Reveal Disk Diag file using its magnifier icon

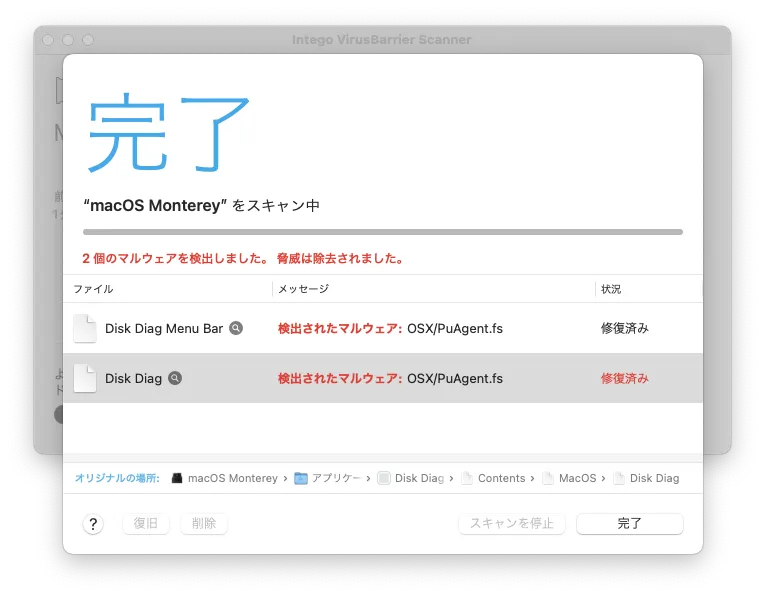(x=175, y=378)
